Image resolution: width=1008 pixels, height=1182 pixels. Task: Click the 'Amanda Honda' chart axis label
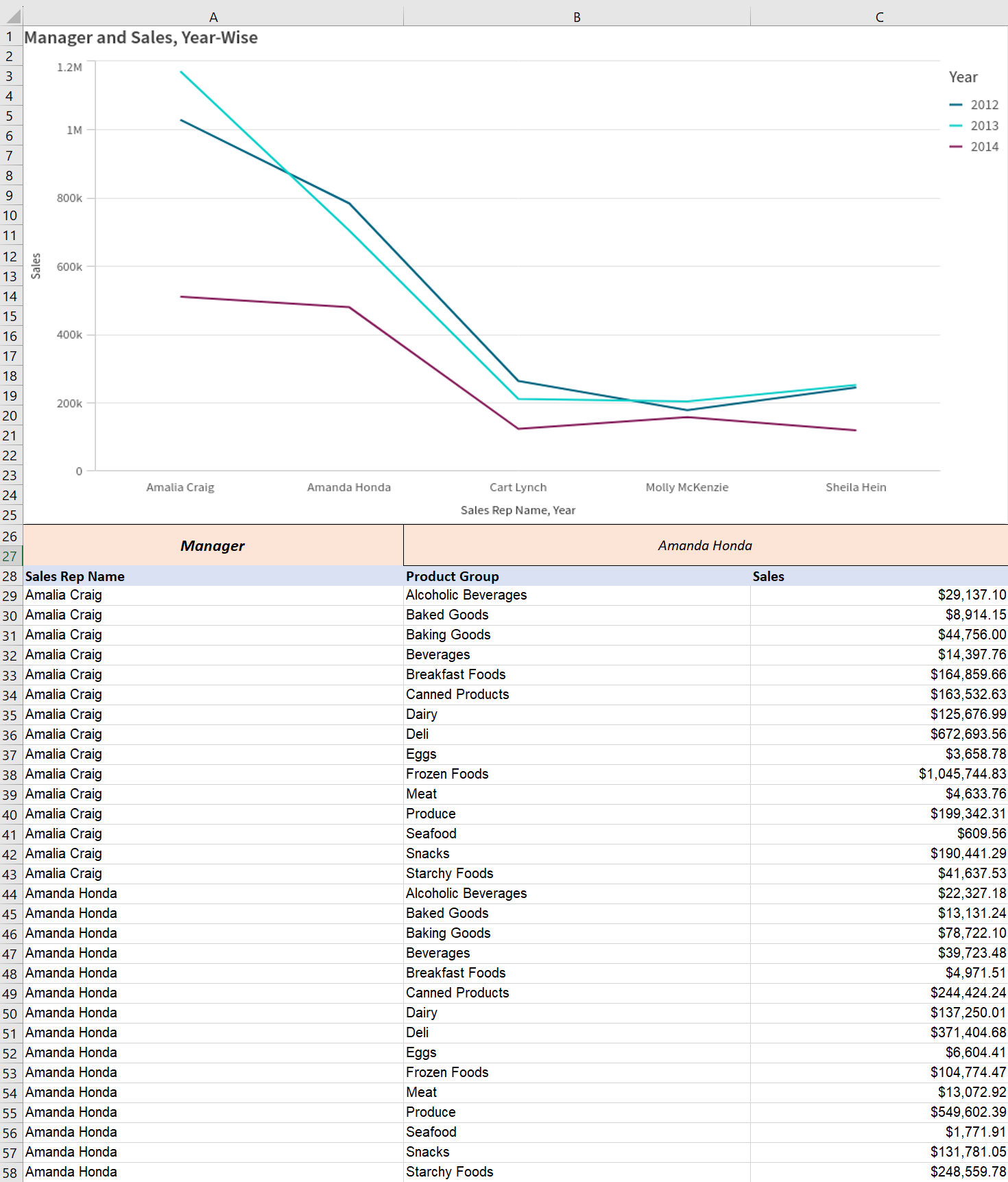pyautogui.click(x=349, y=487)
